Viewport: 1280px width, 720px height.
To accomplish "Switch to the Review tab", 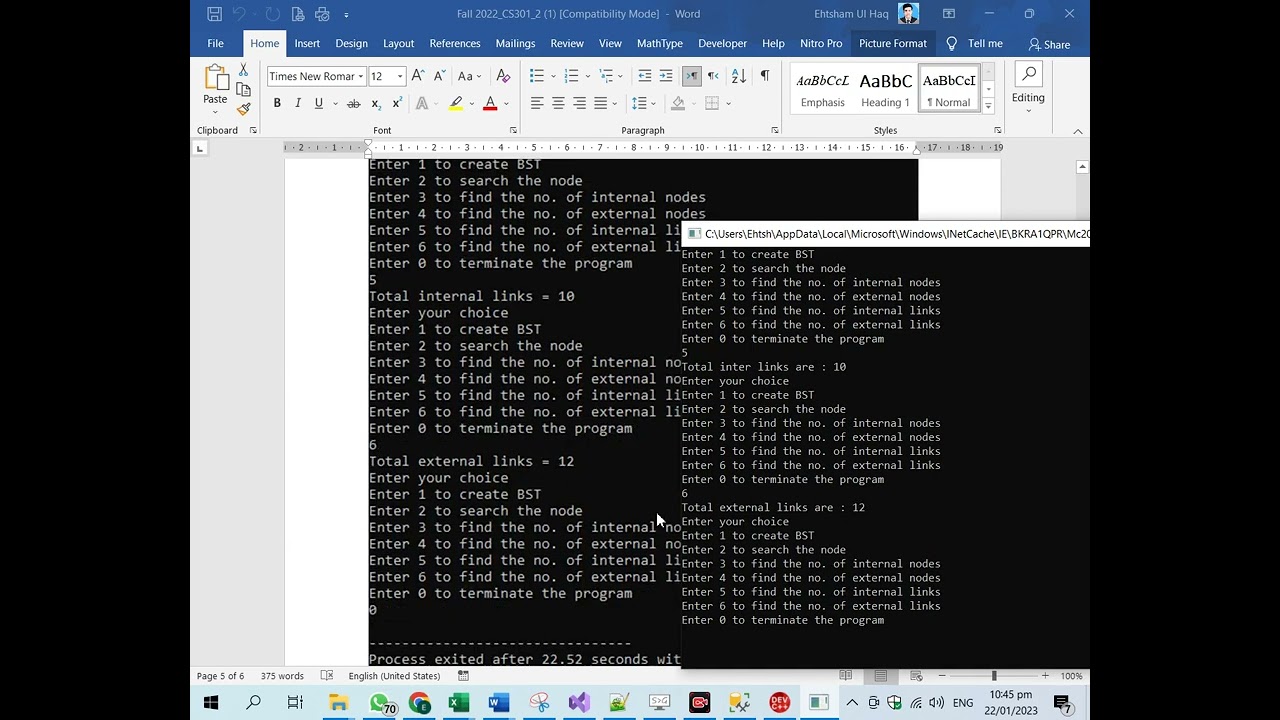I will click(567, 43).
